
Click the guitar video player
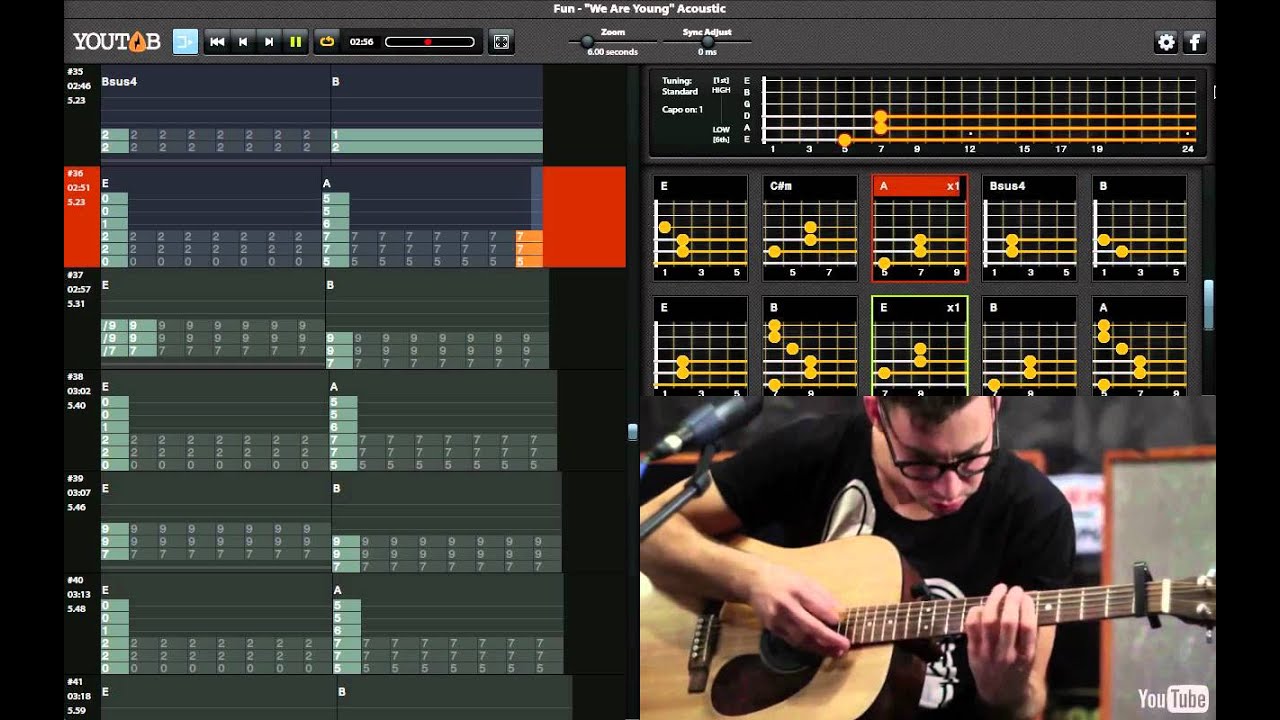coord(928,557)
